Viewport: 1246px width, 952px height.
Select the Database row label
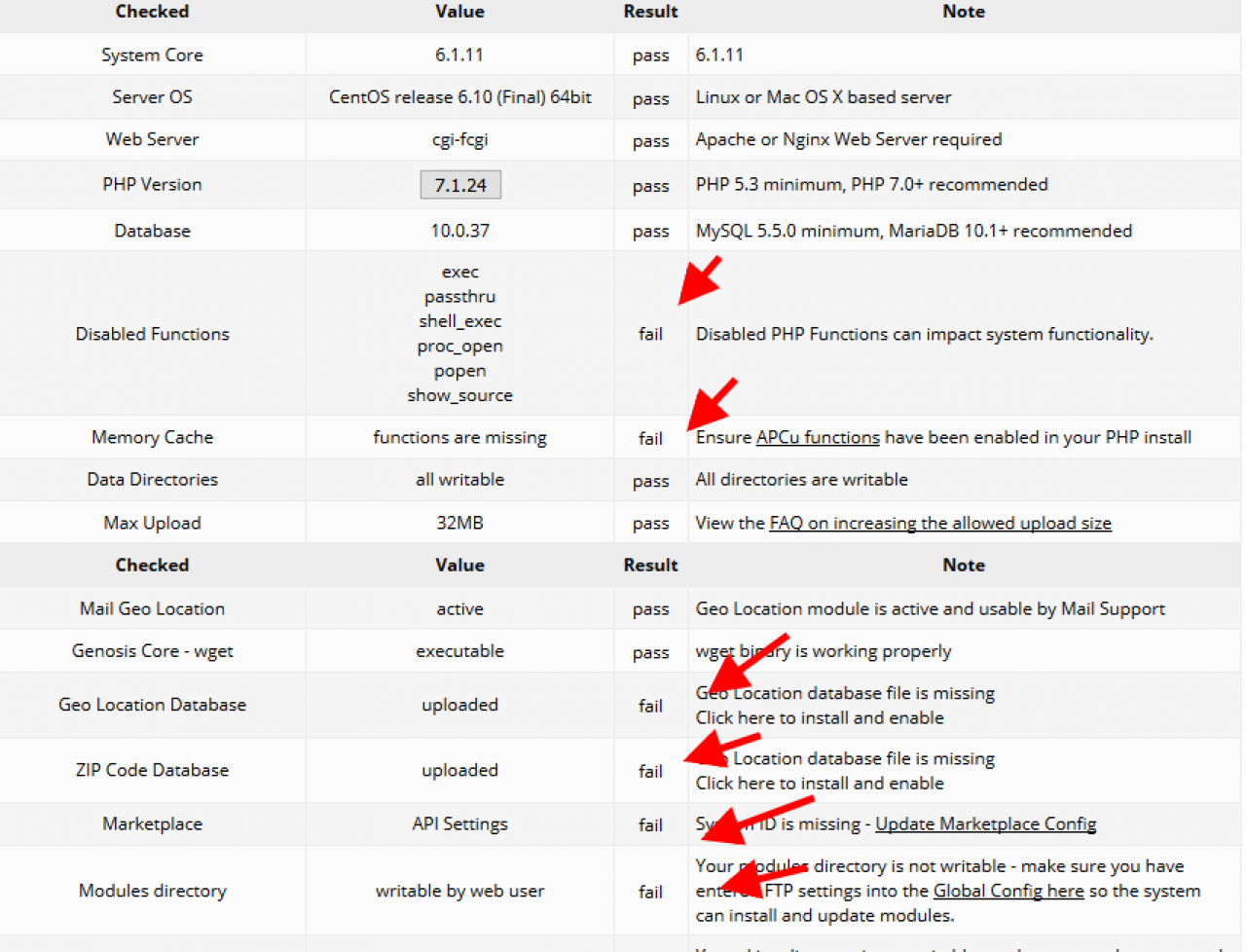tap(152, 231)
